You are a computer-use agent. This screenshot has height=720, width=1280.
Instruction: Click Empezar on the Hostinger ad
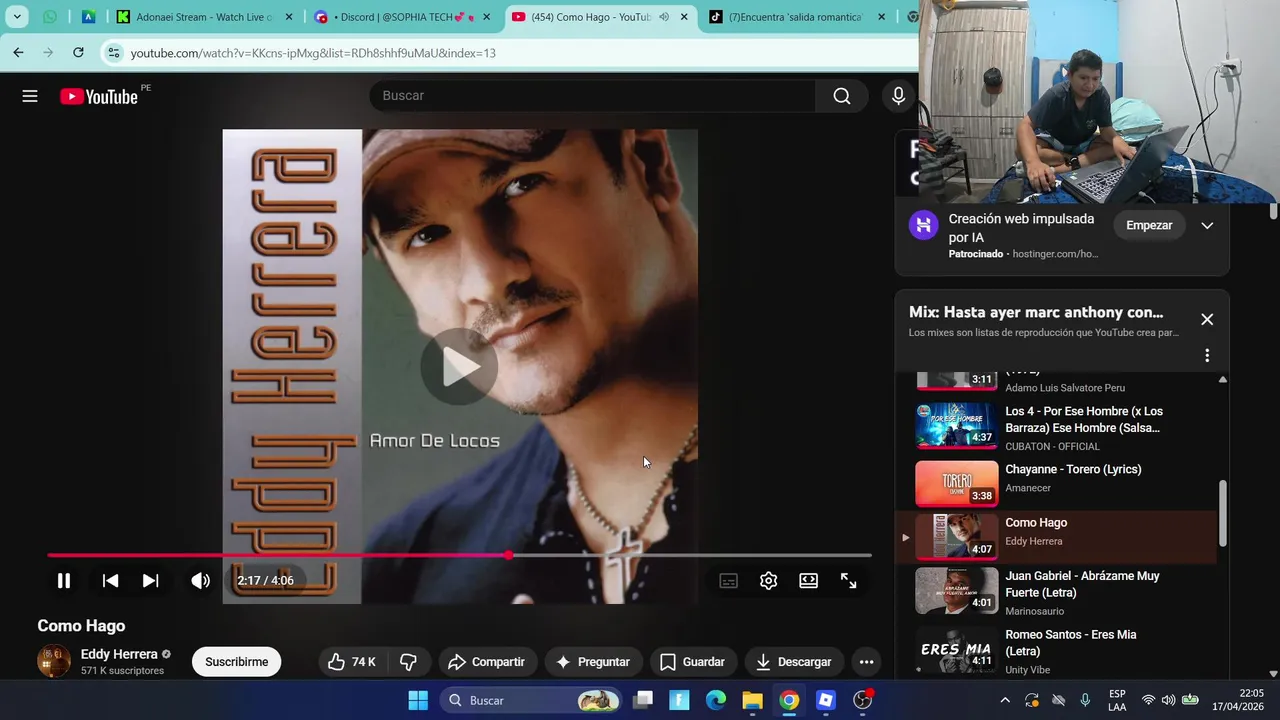point(1149,225)
